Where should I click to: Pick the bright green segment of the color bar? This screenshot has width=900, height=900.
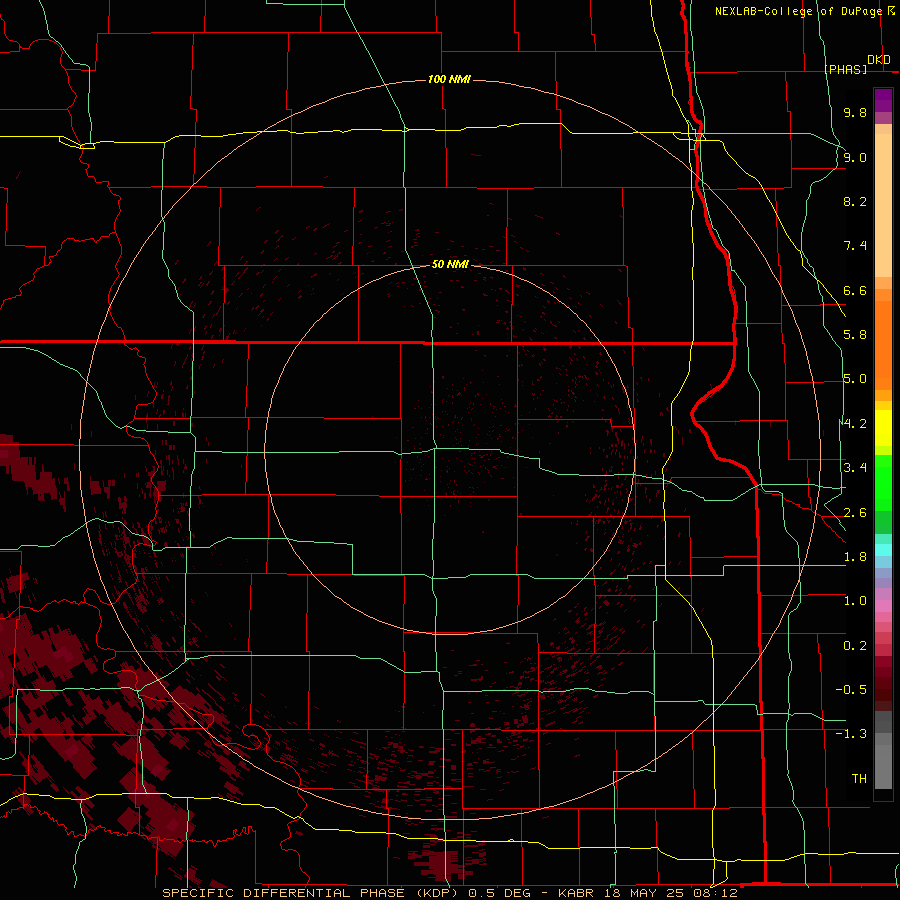coord(883,483)
